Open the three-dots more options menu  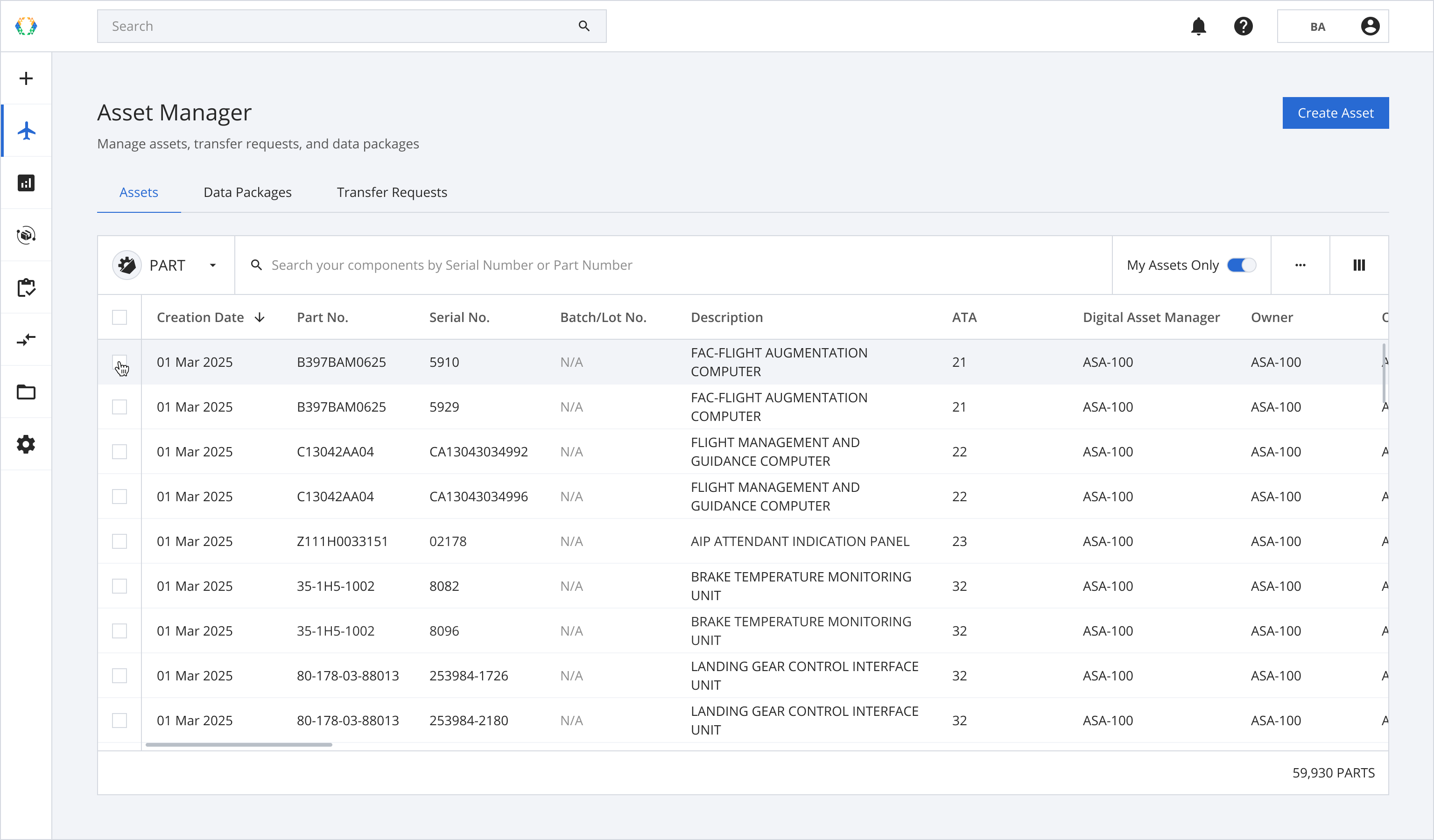pos(1300,265)
